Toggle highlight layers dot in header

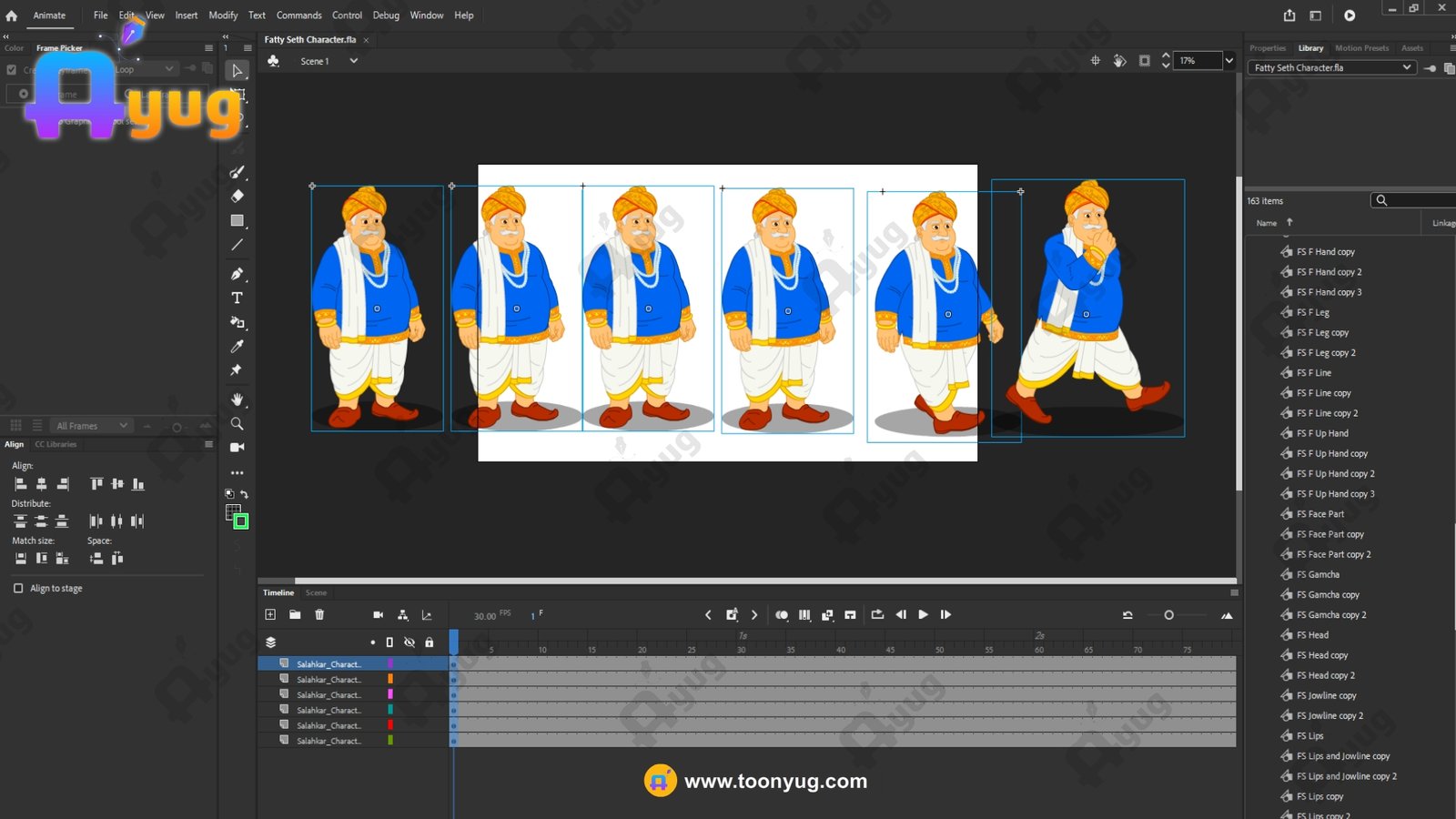coord(372,642)
